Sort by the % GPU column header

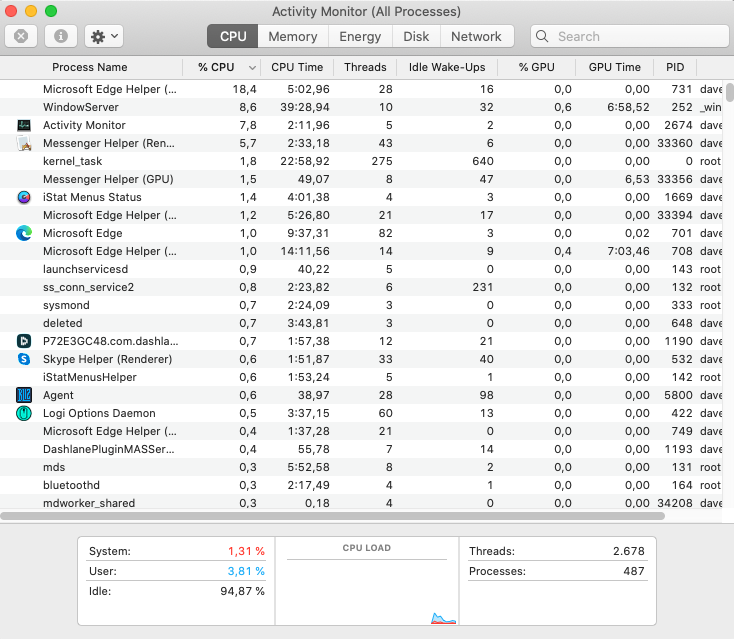pyautogui.click(x=536, y=67)
